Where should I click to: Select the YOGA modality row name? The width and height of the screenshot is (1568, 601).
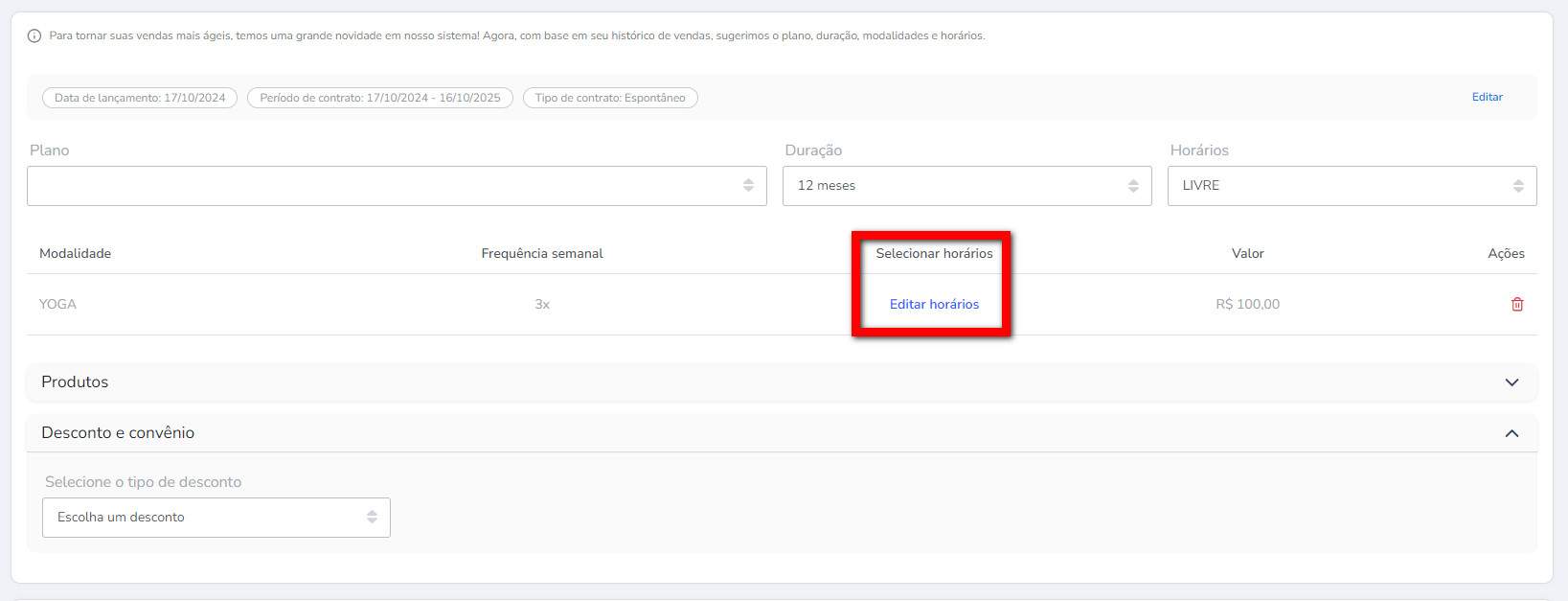click(x=57, y=304)
